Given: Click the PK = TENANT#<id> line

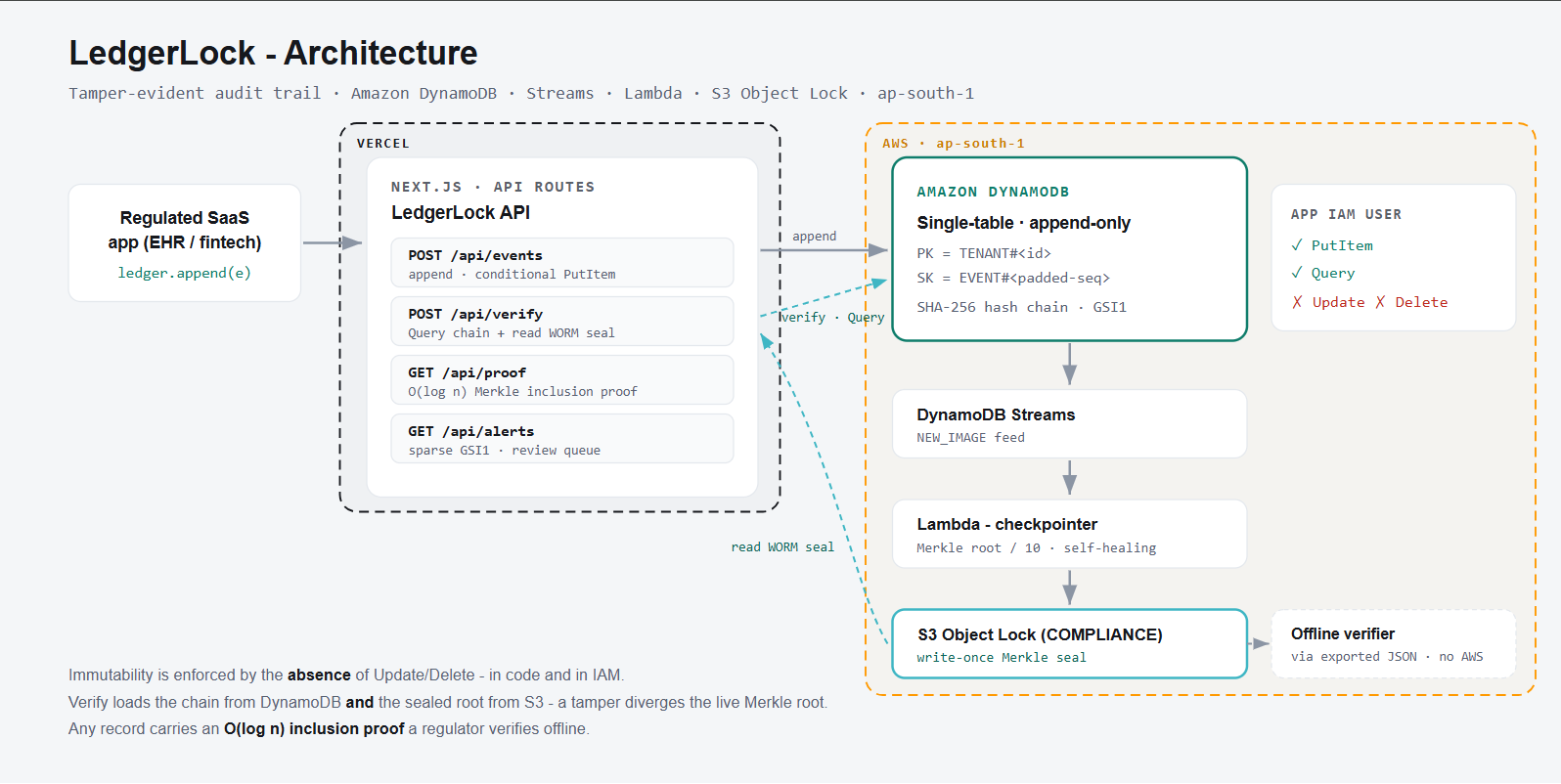Looking at the screenshot, I should (x=984, y=253).
